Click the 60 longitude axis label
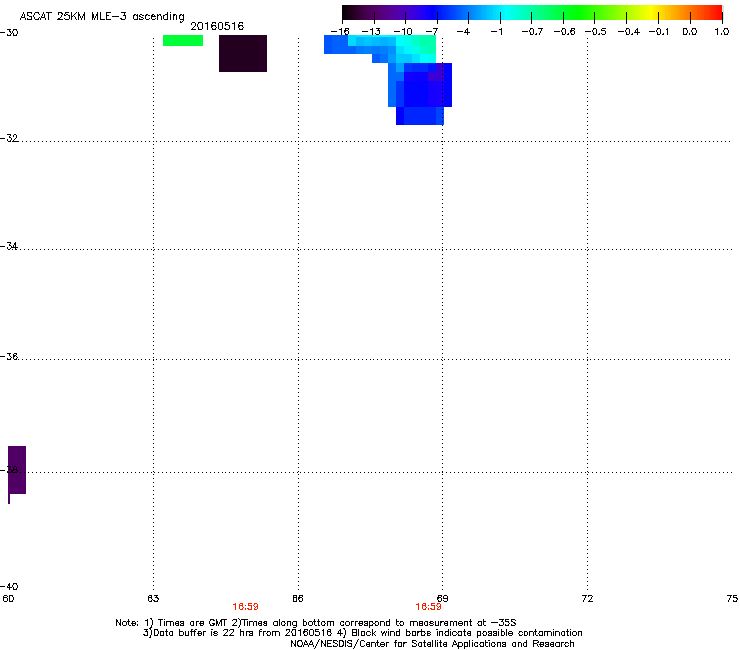 click(x=8, y=599)
